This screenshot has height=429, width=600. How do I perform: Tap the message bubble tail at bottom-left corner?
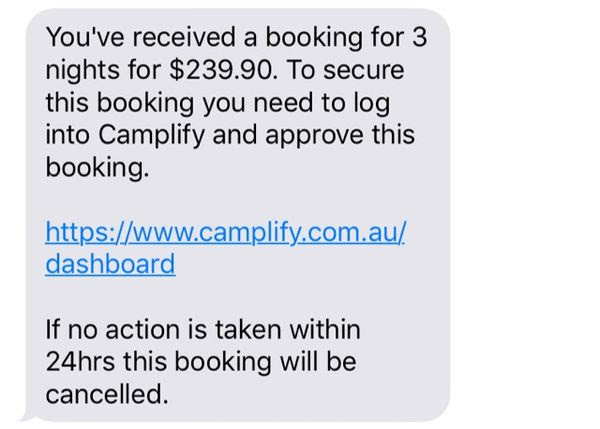coord(28,416)
